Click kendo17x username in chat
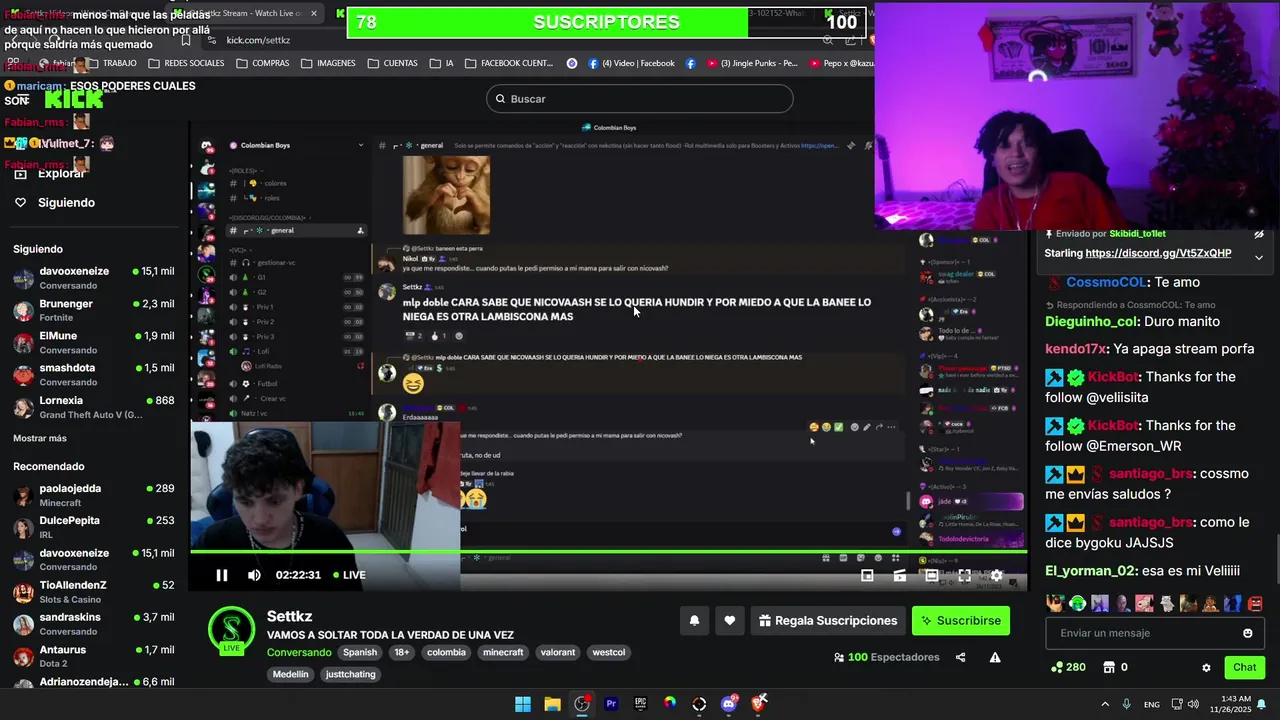The image size is (1280, 720). coord(1076,349)
